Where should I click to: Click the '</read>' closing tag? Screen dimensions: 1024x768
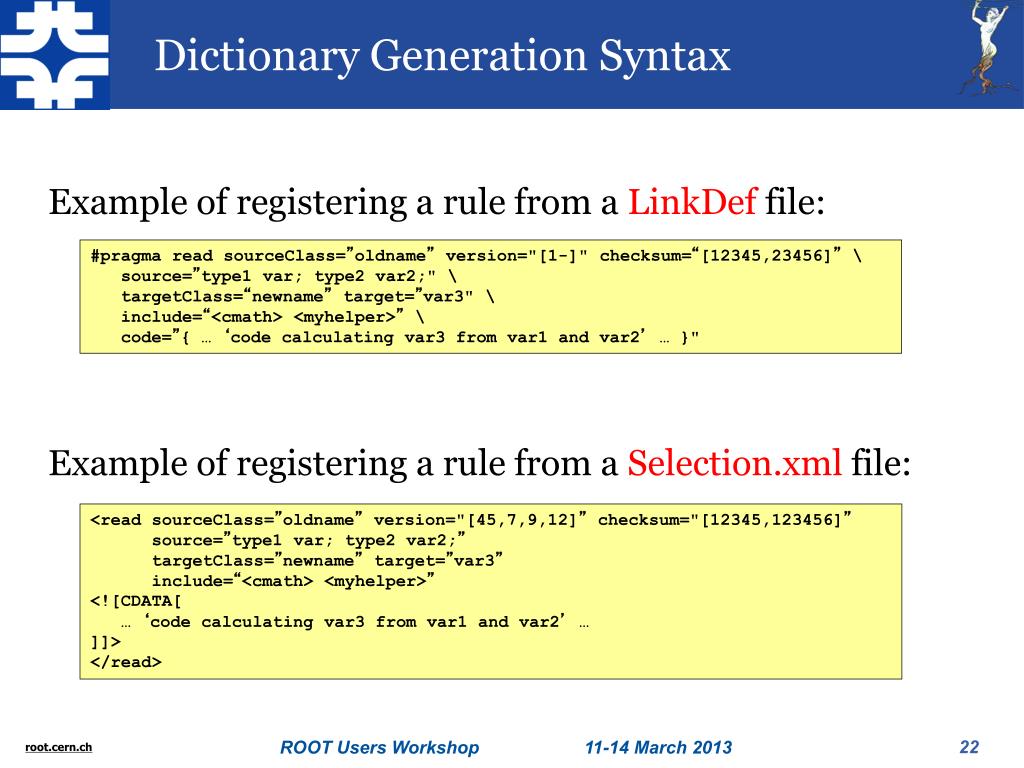pyautogui.click(x=125, y=662)
